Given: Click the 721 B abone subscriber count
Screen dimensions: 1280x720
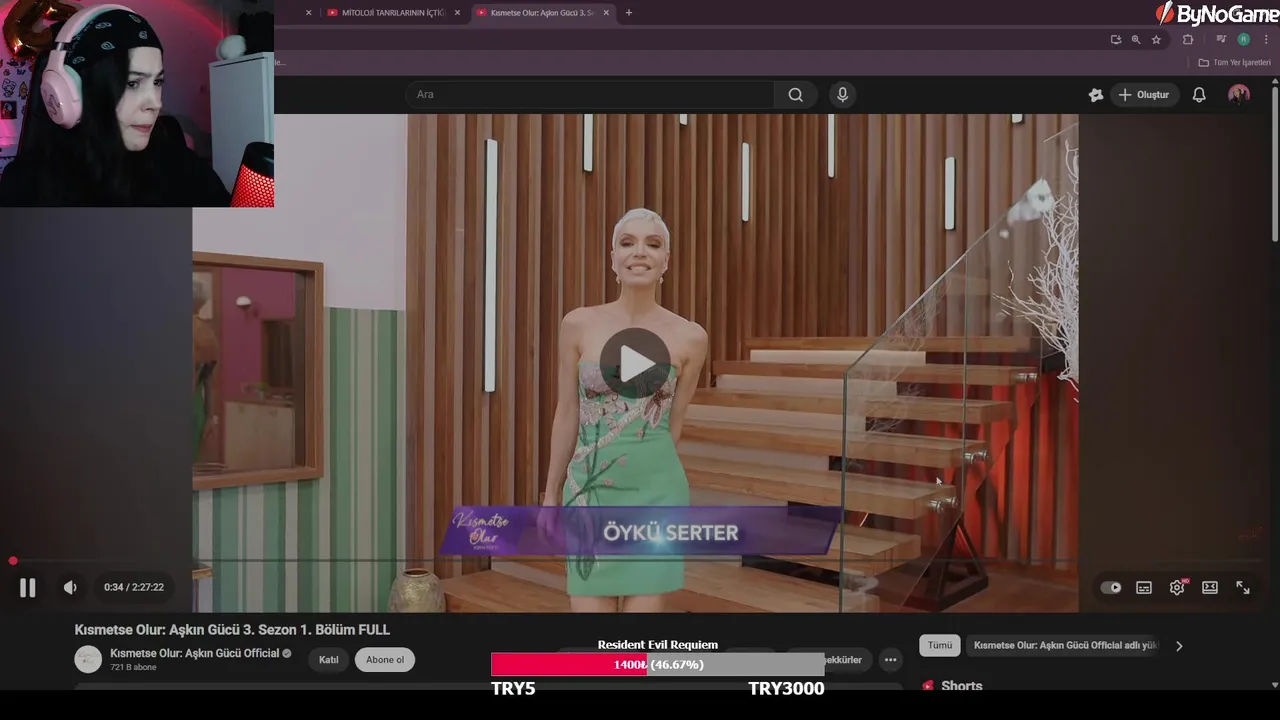Looking at the screenshot, I should tap(133, 667).
